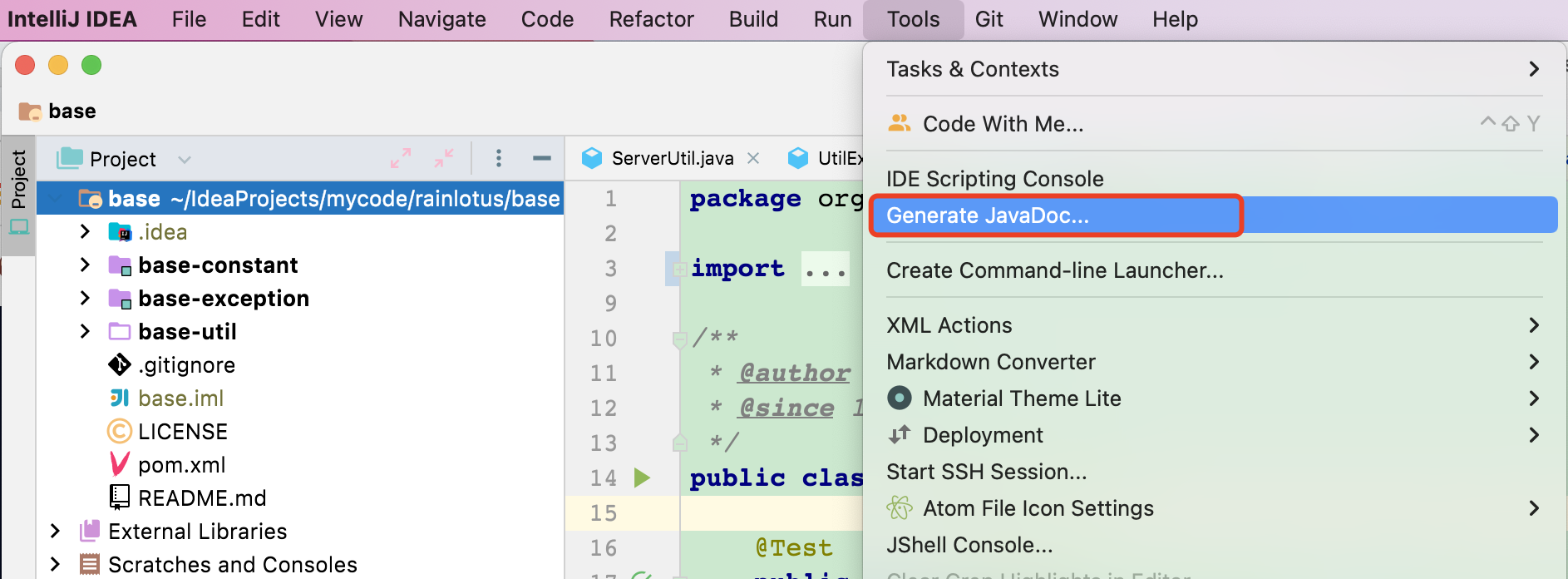Open the Refactor menu
This screenshot has width=1568, height=579.
click(651, 19)
